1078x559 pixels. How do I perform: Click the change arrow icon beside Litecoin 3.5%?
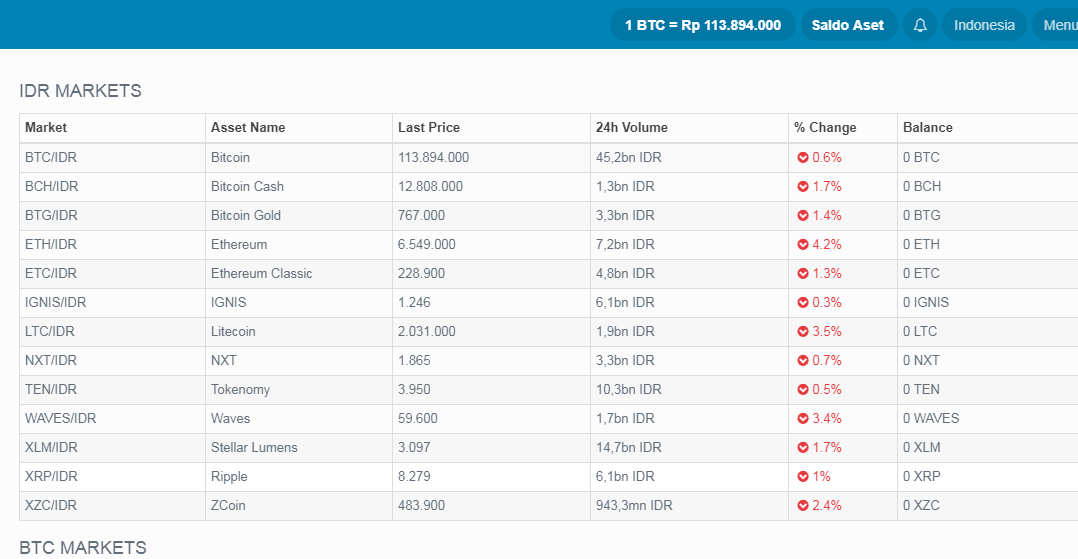[x=802, y=332]
